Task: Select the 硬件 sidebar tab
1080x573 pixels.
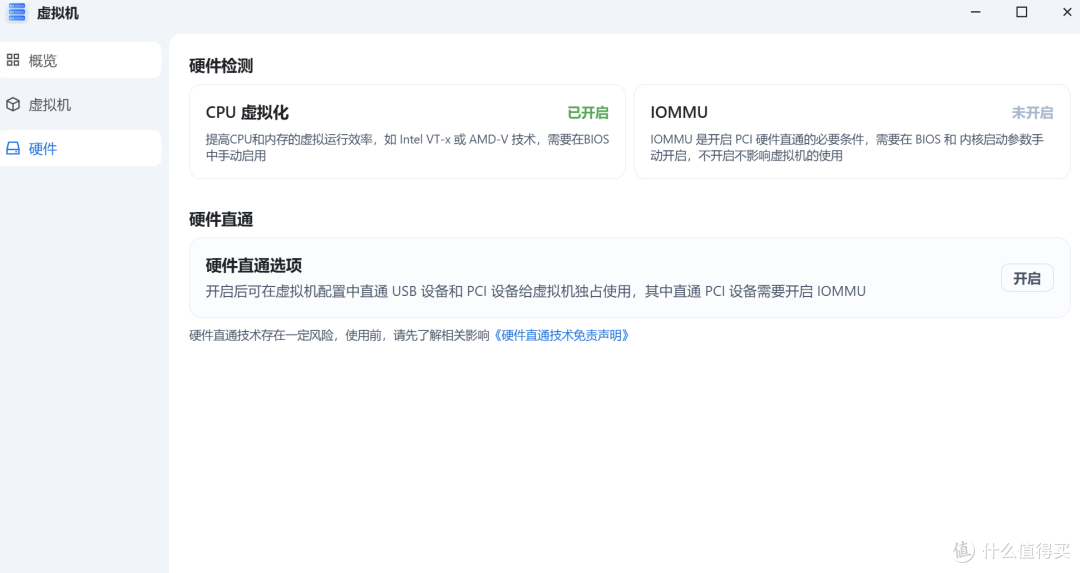Action: pyautogui.click(x=81, y=148)
